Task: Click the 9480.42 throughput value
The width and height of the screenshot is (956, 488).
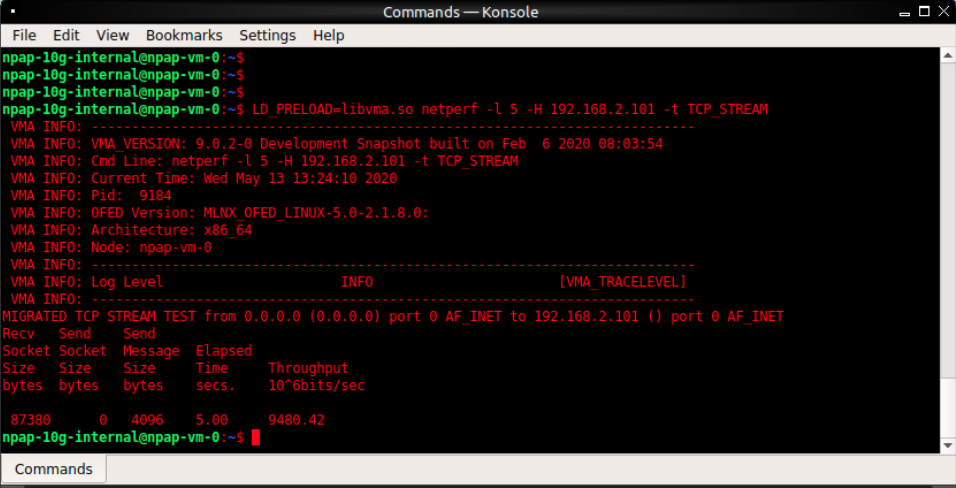Action: pyautogui.click(x=296, y=420)
